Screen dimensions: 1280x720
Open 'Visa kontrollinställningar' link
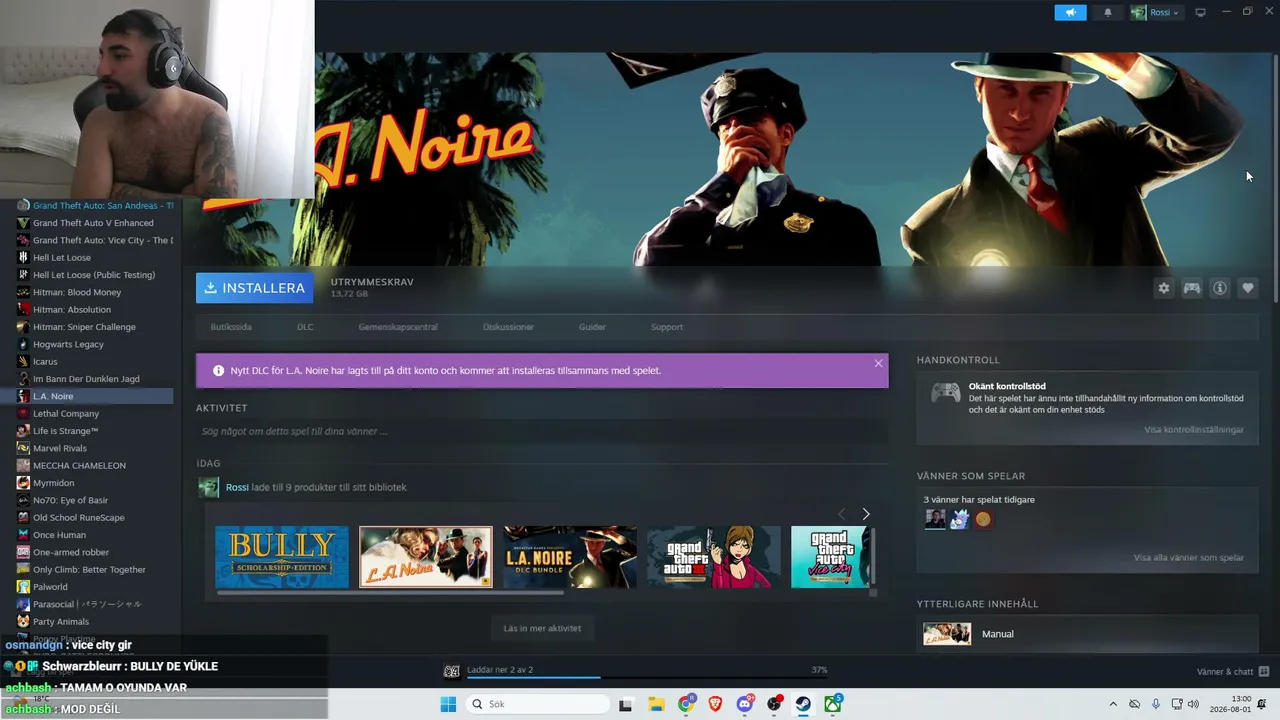(1194, 430)
